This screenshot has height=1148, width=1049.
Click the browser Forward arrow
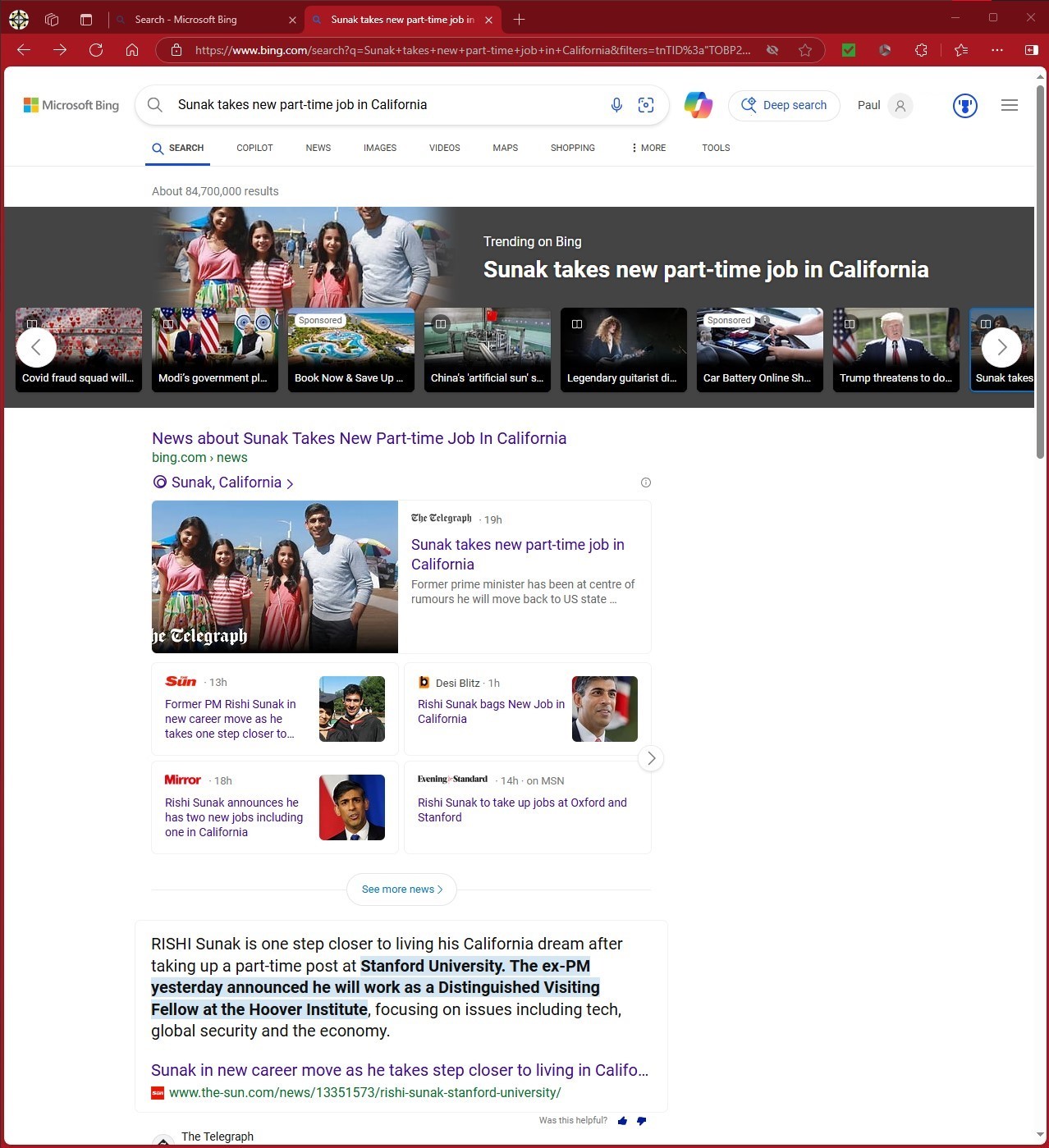point(60,50)
